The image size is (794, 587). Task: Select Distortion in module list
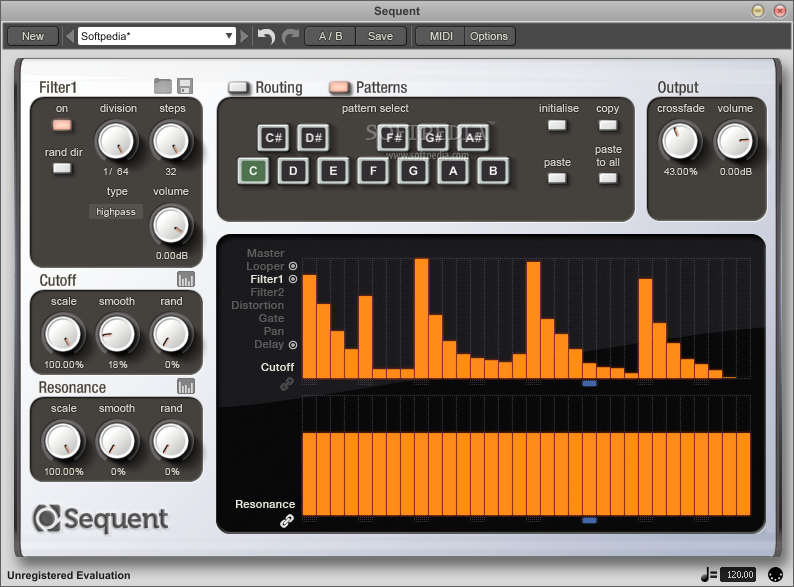click(x=257, y=305)
